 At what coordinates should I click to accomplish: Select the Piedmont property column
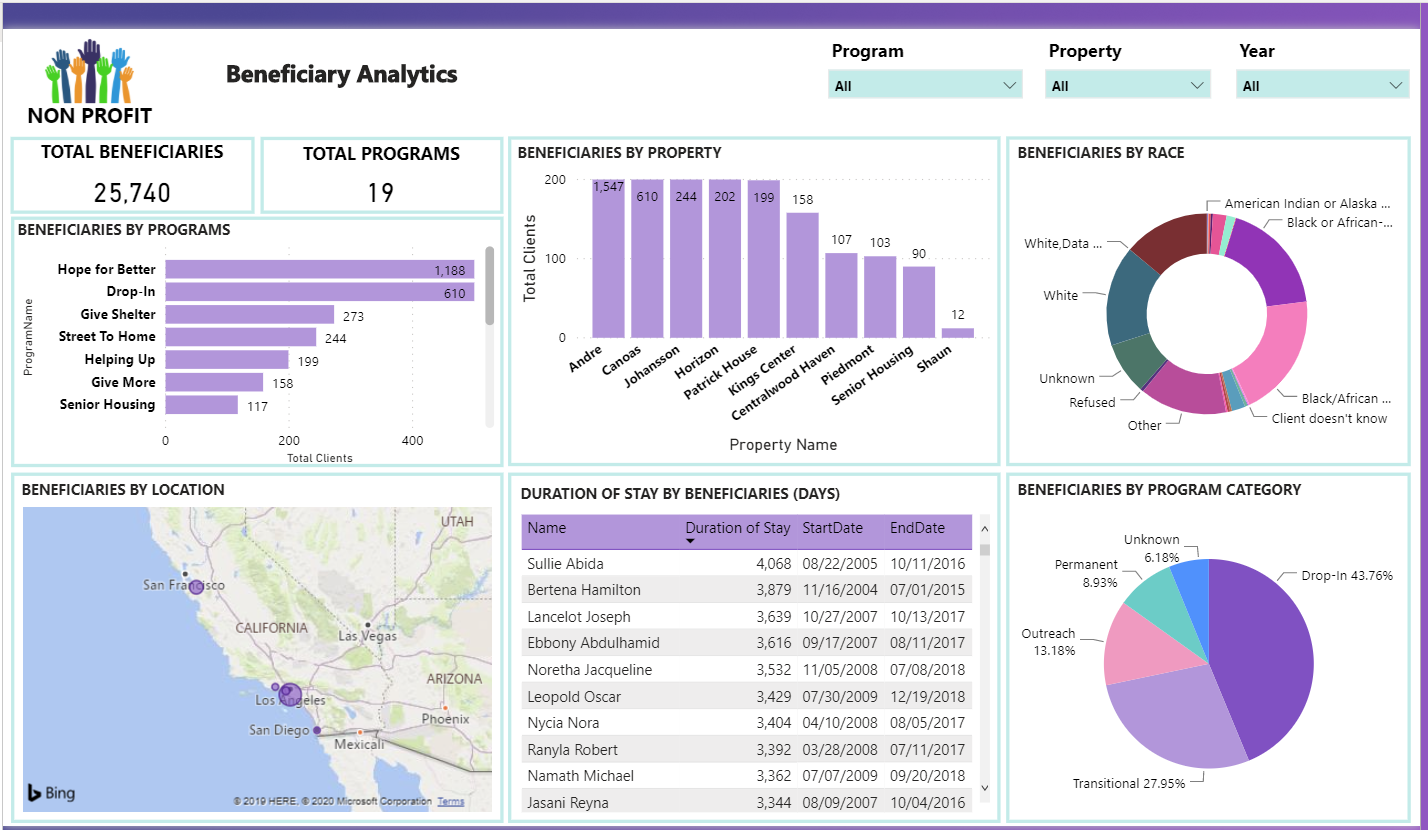click(880, 297)
